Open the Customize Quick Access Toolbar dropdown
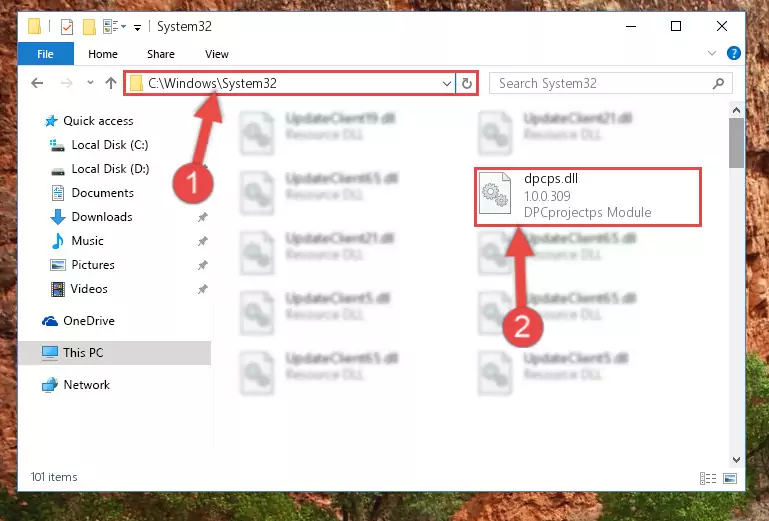 click(x=138, y=28)
